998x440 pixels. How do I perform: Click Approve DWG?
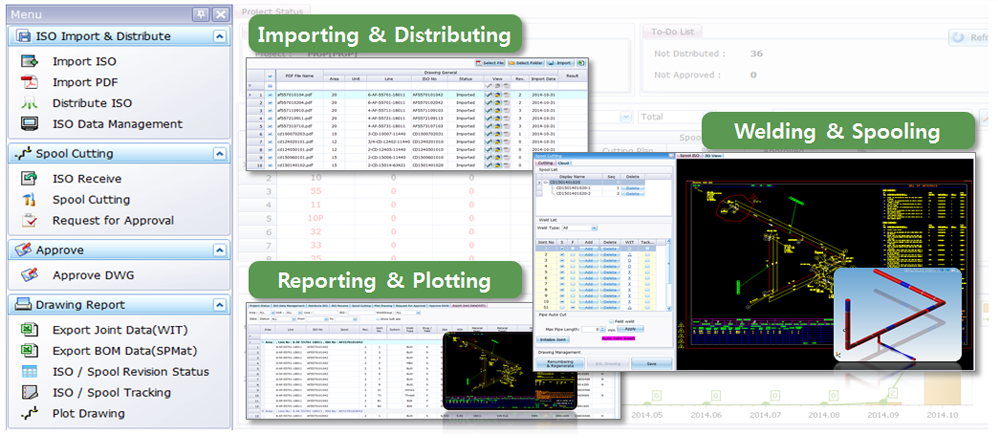92,275
